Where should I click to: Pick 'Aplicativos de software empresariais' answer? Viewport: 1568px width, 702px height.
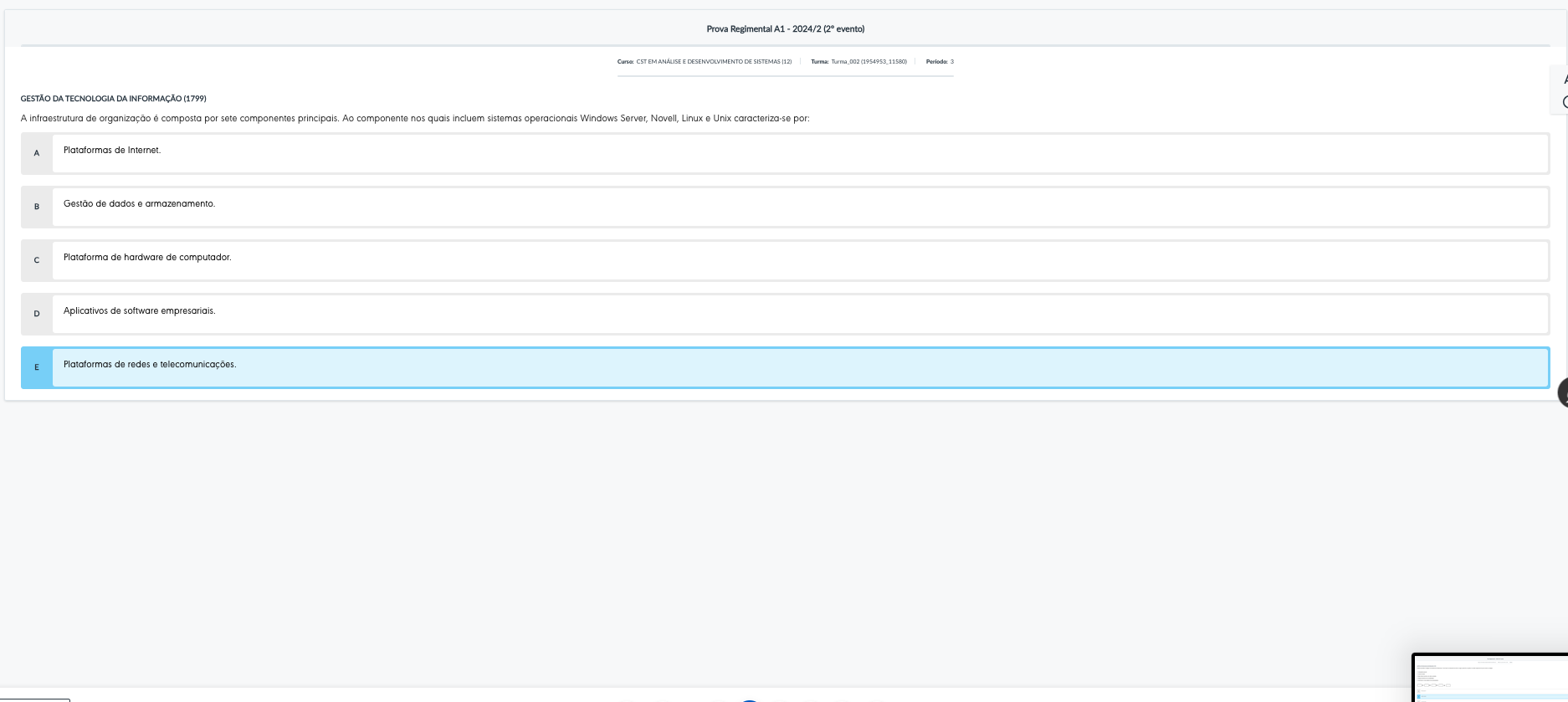[x=139, y=311]
